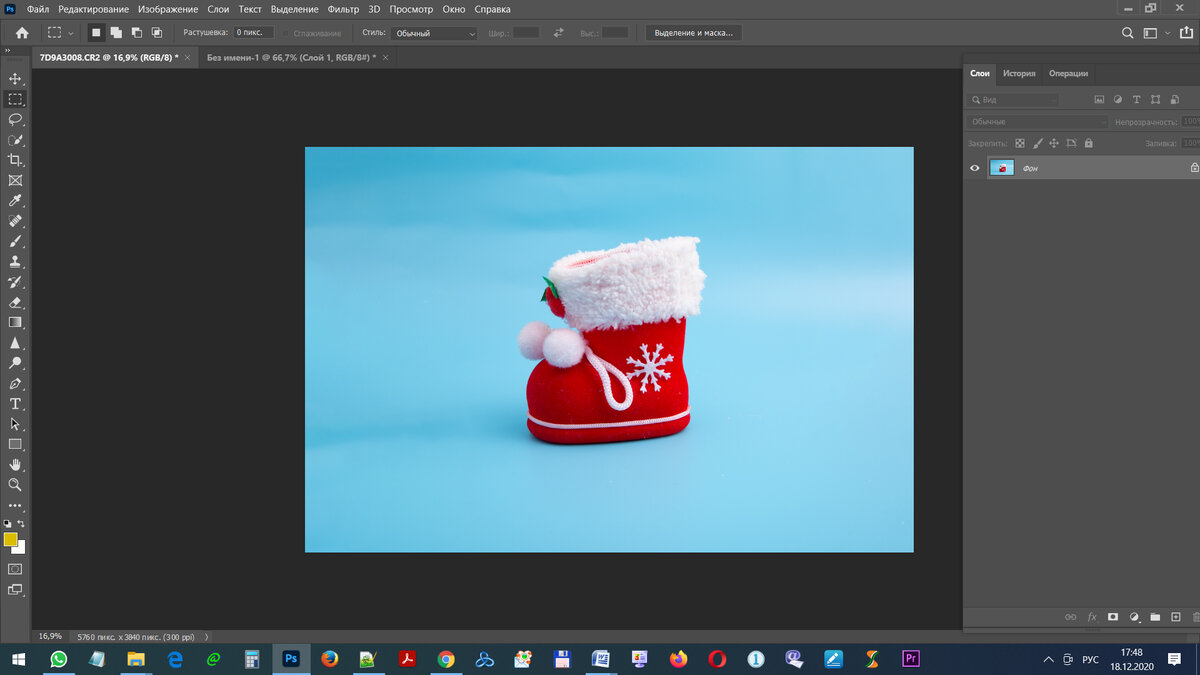Click the Выделение и маска button

(693, 33)
